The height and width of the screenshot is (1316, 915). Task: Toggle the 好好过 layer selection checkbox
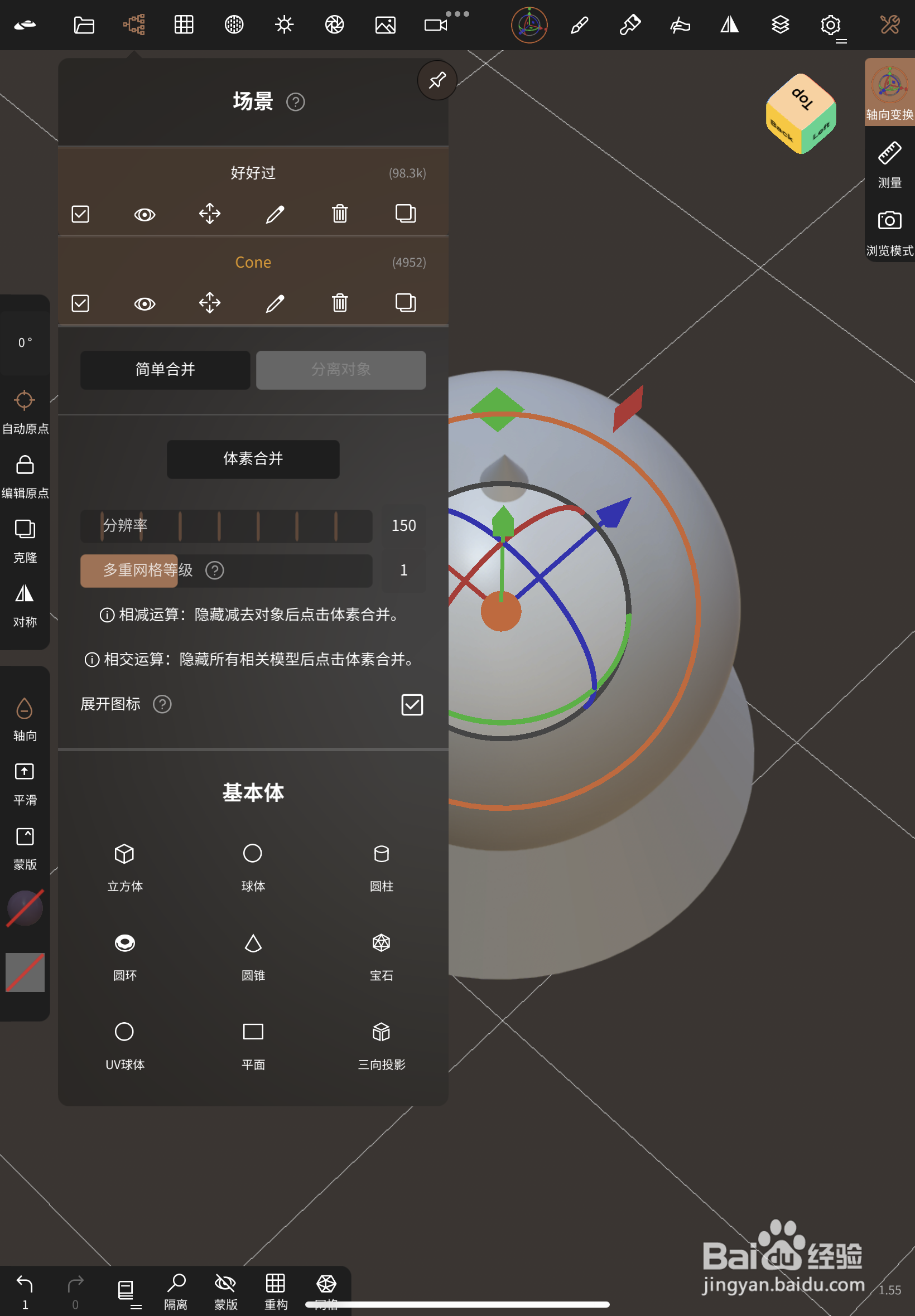point(80,214)
